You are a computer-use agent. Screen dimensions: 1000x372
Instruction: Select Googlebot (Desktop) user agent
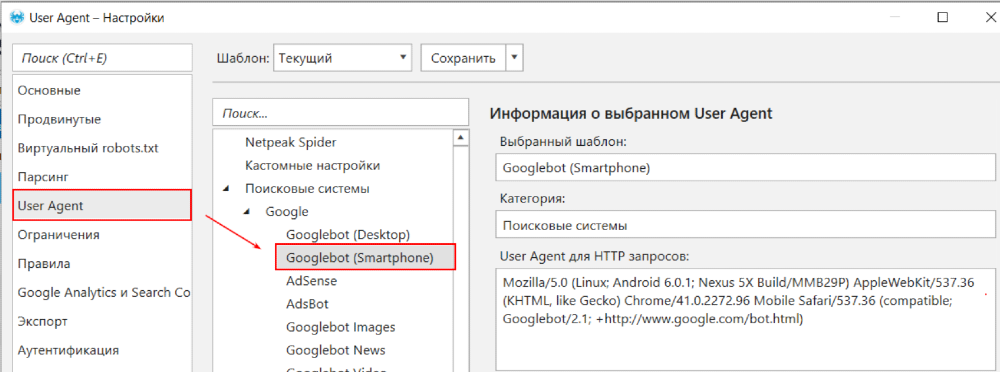coord(348,234)
